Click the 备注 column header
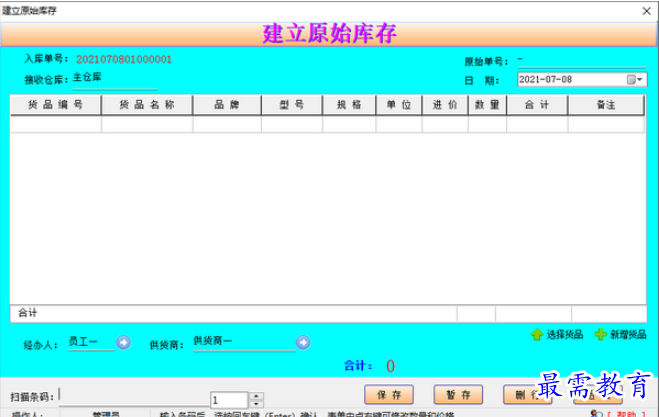Viewport: 659px width, 417px height. pyautogui.click(x=606, y=105)
